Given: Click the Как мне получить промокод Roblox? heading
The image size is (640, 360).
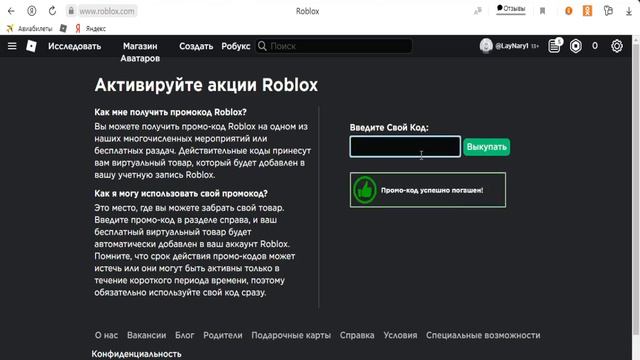Looking at the screenshot, I should point(170,112).
